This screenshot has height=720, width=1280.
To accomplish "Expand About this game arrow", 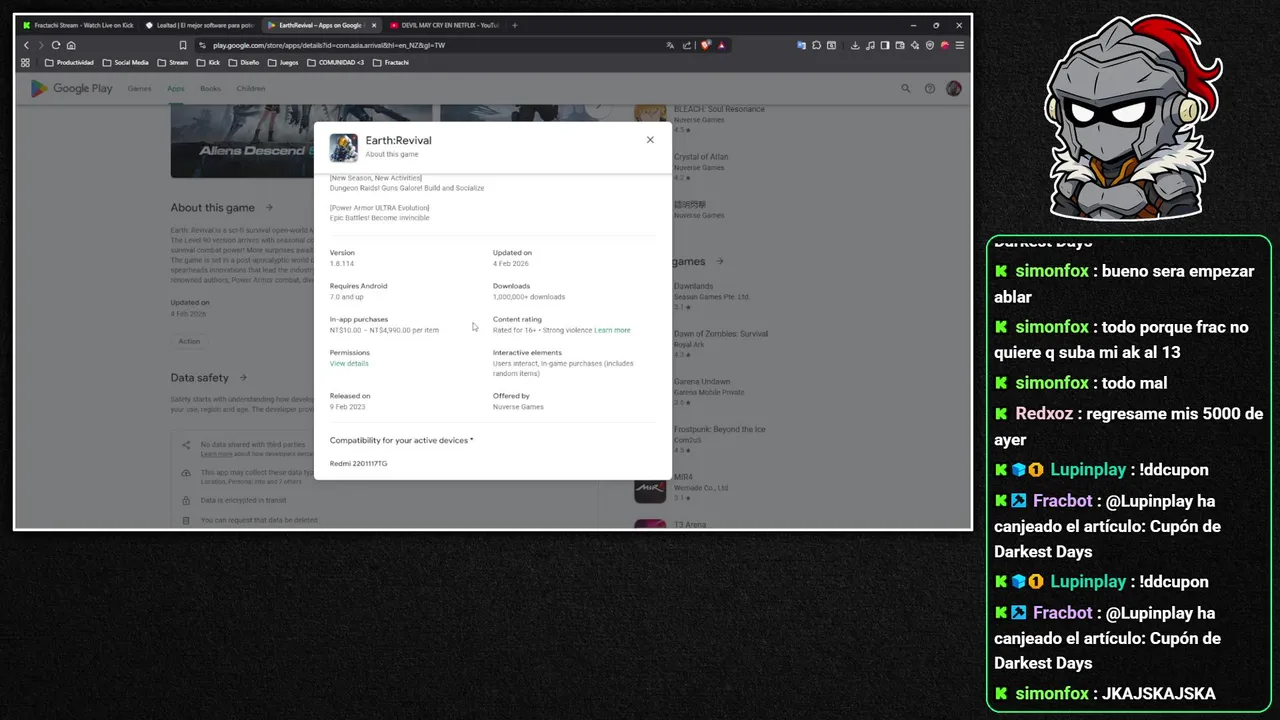I will pyautogui.click(x=269, y=208).
